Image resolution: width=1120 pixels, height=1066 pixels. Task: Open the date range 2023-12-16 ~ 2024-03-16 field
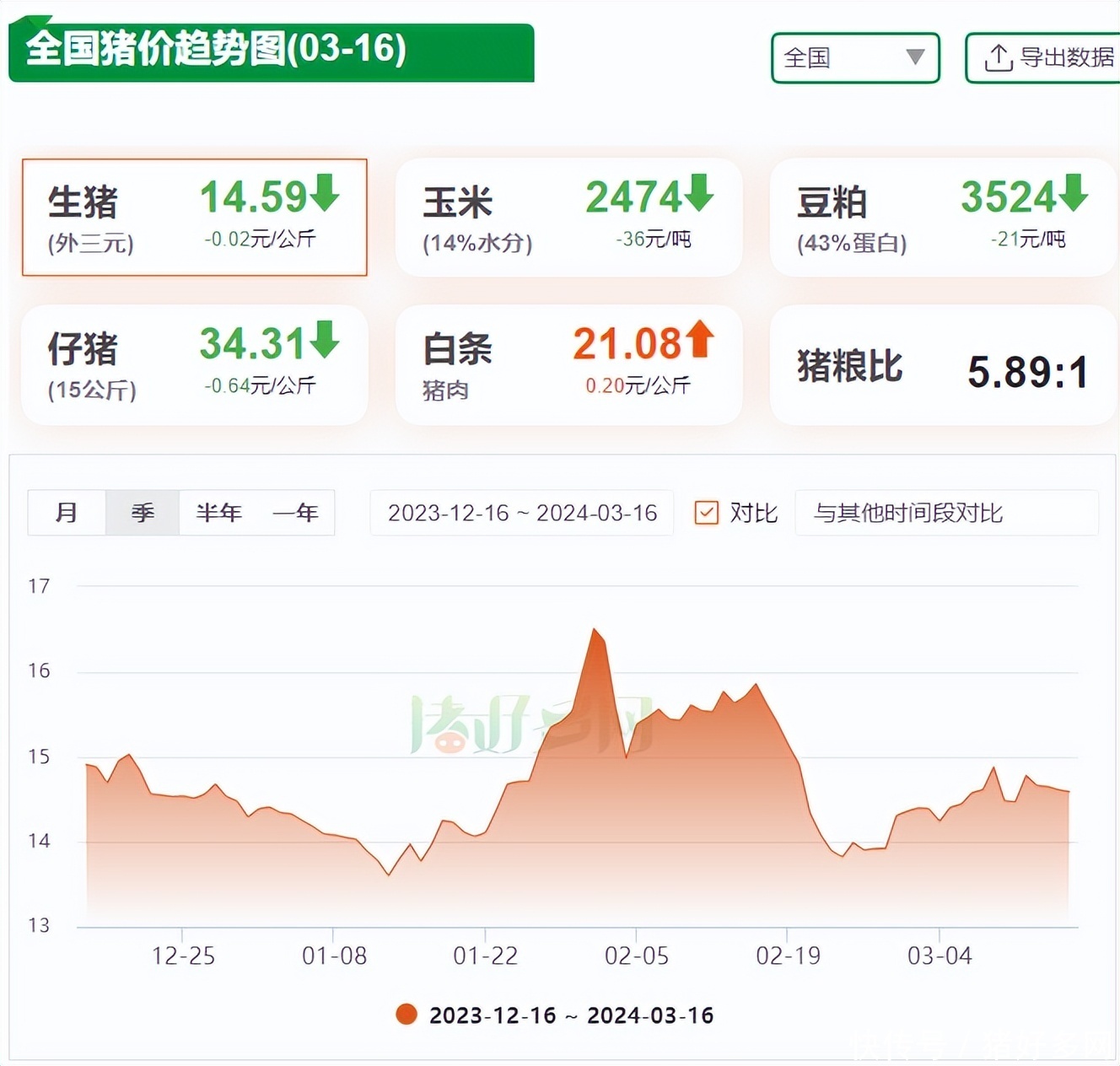pyautogui.click(x=522, y=513)
